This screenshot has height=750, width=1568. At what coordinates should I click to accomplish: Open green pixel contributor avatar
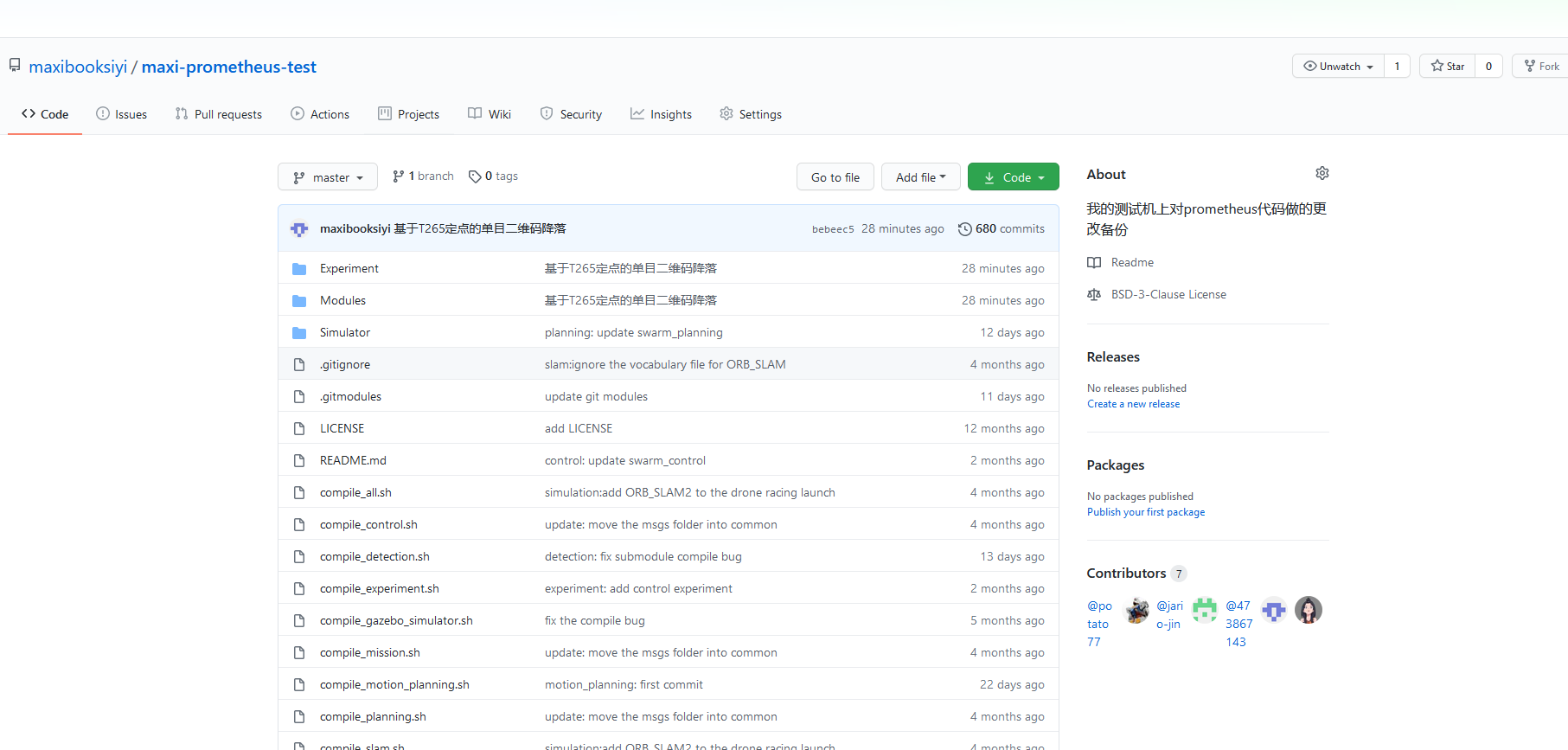pos(1205,610)
